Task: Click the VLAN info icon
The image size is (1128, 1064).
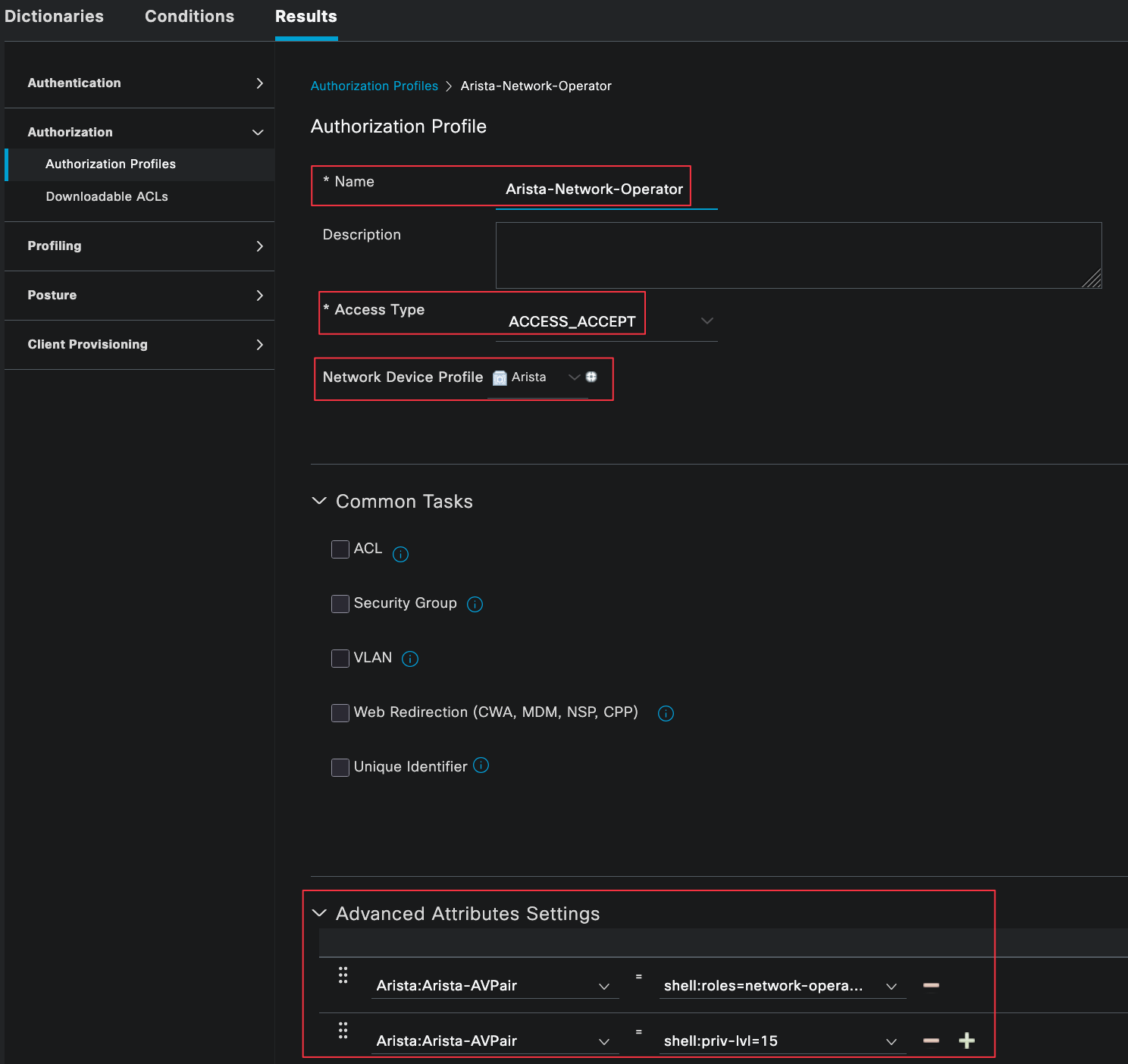Action: (409, 659)
